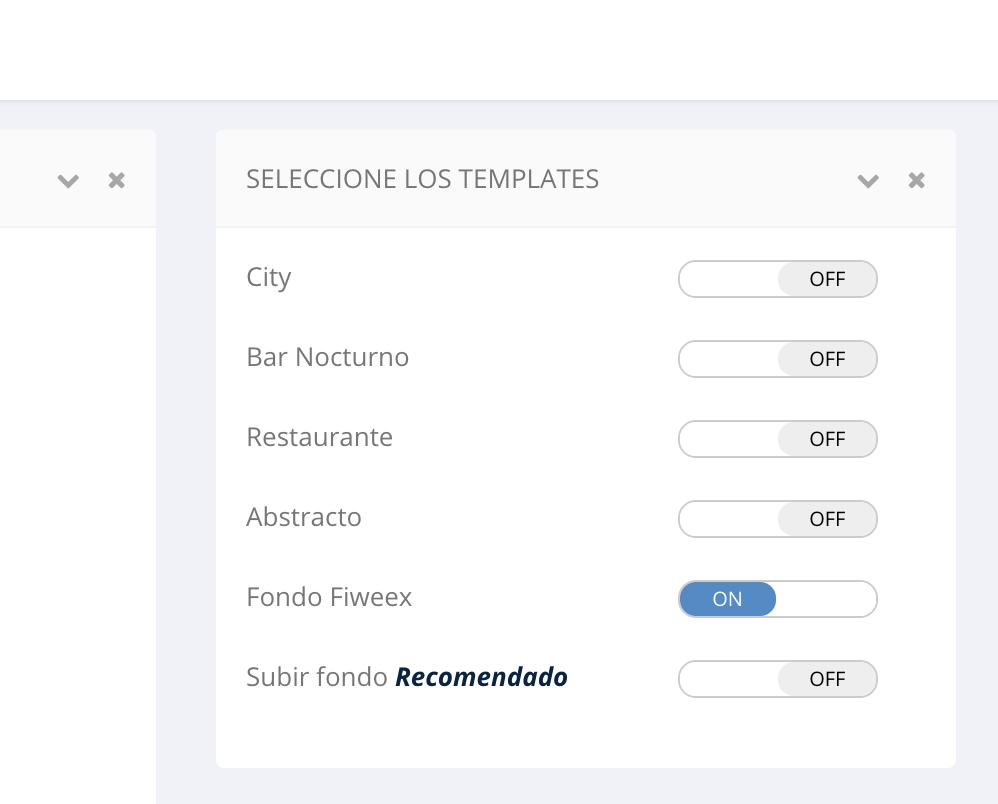Click the Restaurante template name
The image size is (998, 804).
point(320,437)
